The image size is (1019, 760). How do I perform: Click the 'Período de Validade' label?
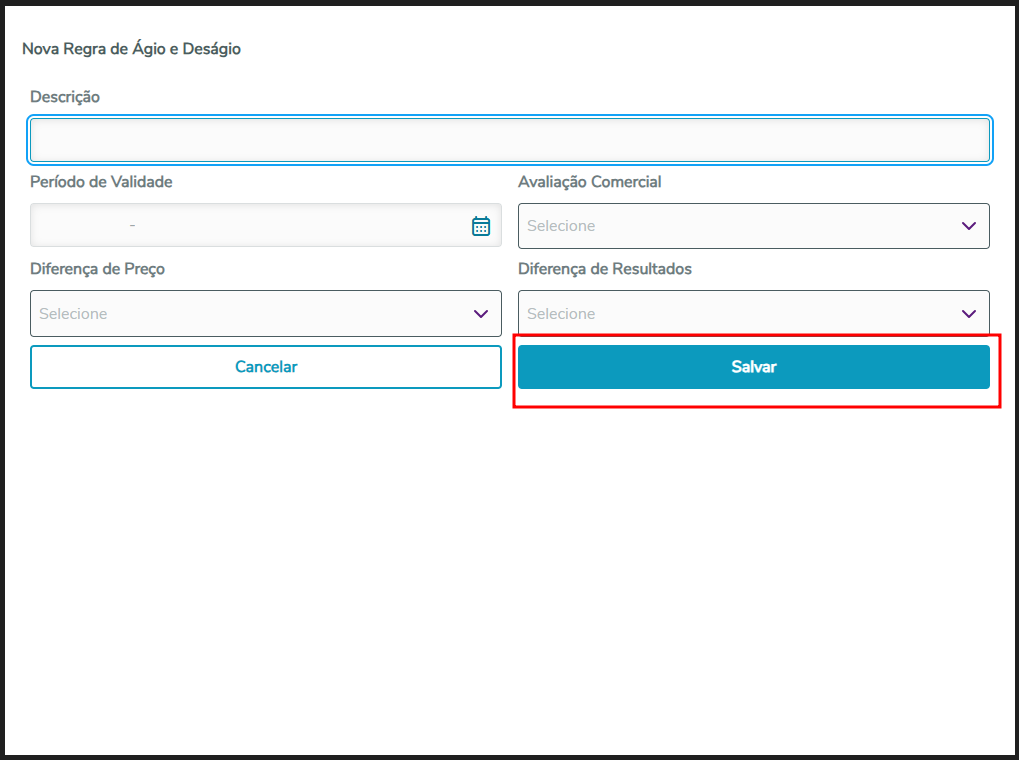pyautogui.click(x=101, y=181)
